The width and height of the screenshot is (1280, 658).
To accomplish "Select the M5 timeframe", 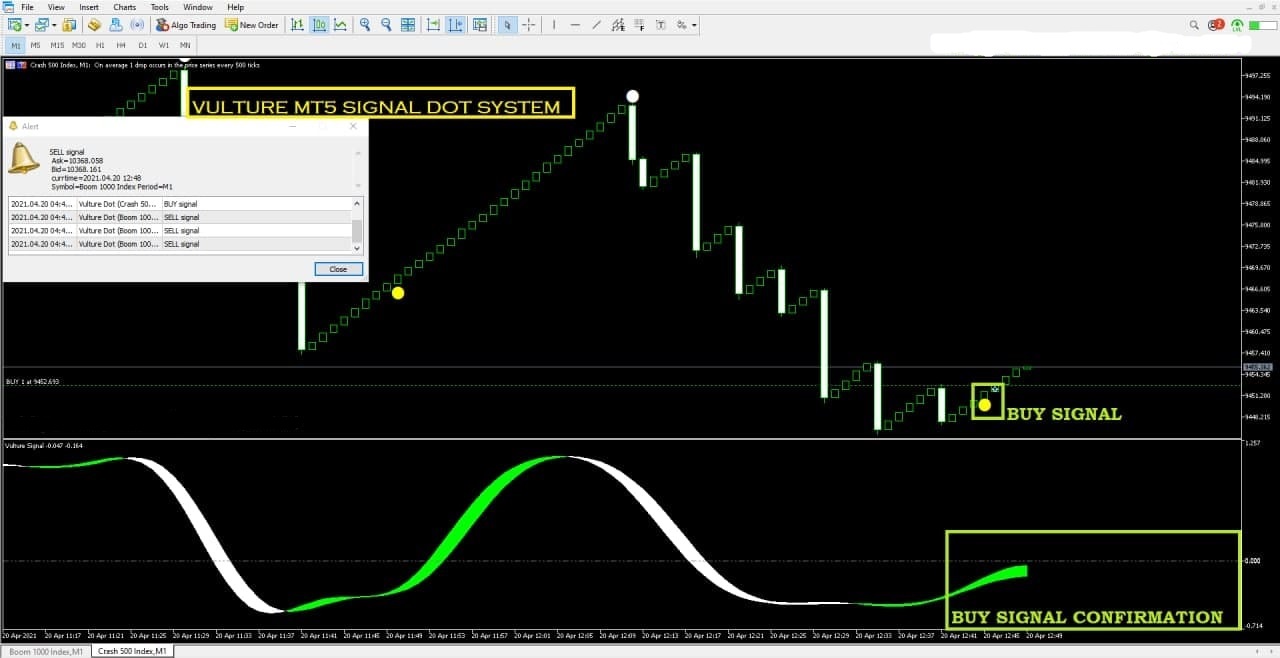I will pyautogui.click(x=36, y=45).
